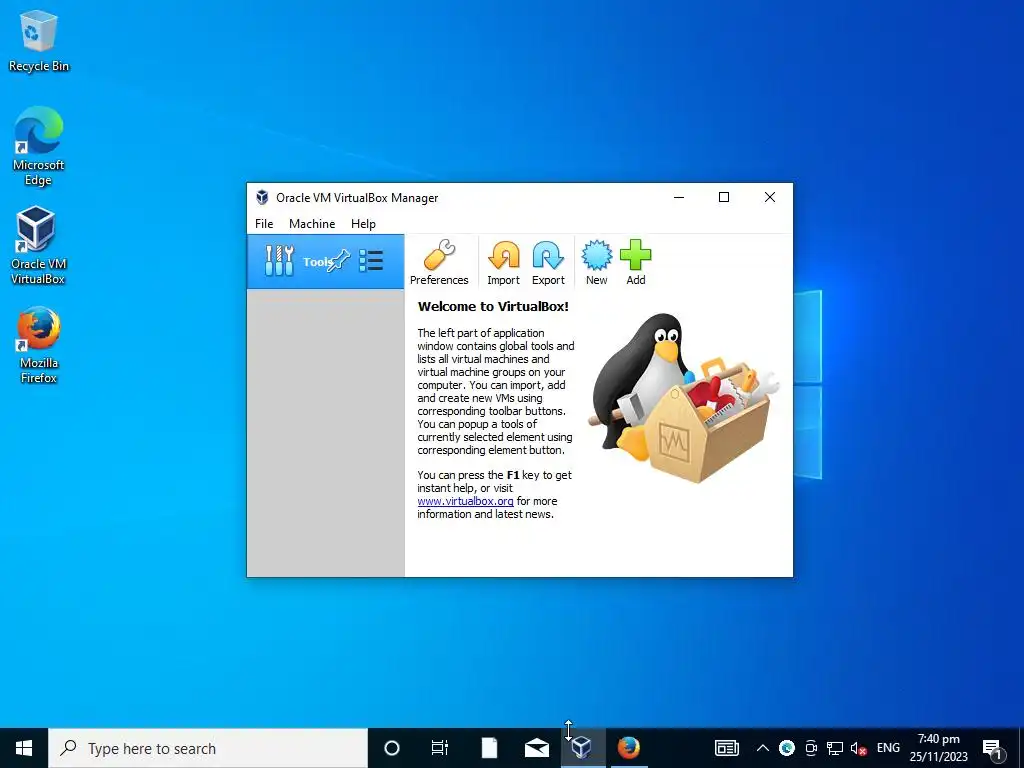
Task: Open network status tray icon
Action: [835, 748]
